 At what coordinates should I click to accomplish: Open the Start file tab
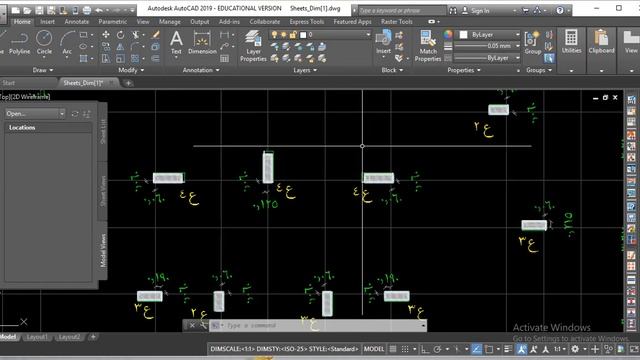[x=9, y=83]
